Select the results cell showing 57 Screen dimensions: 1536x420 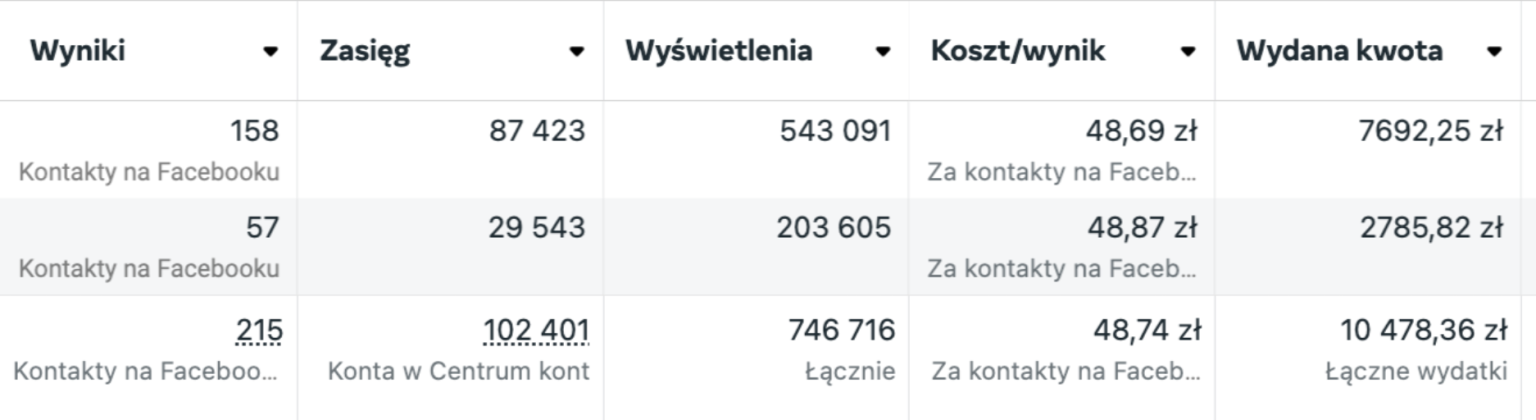[x=262, y=228]
